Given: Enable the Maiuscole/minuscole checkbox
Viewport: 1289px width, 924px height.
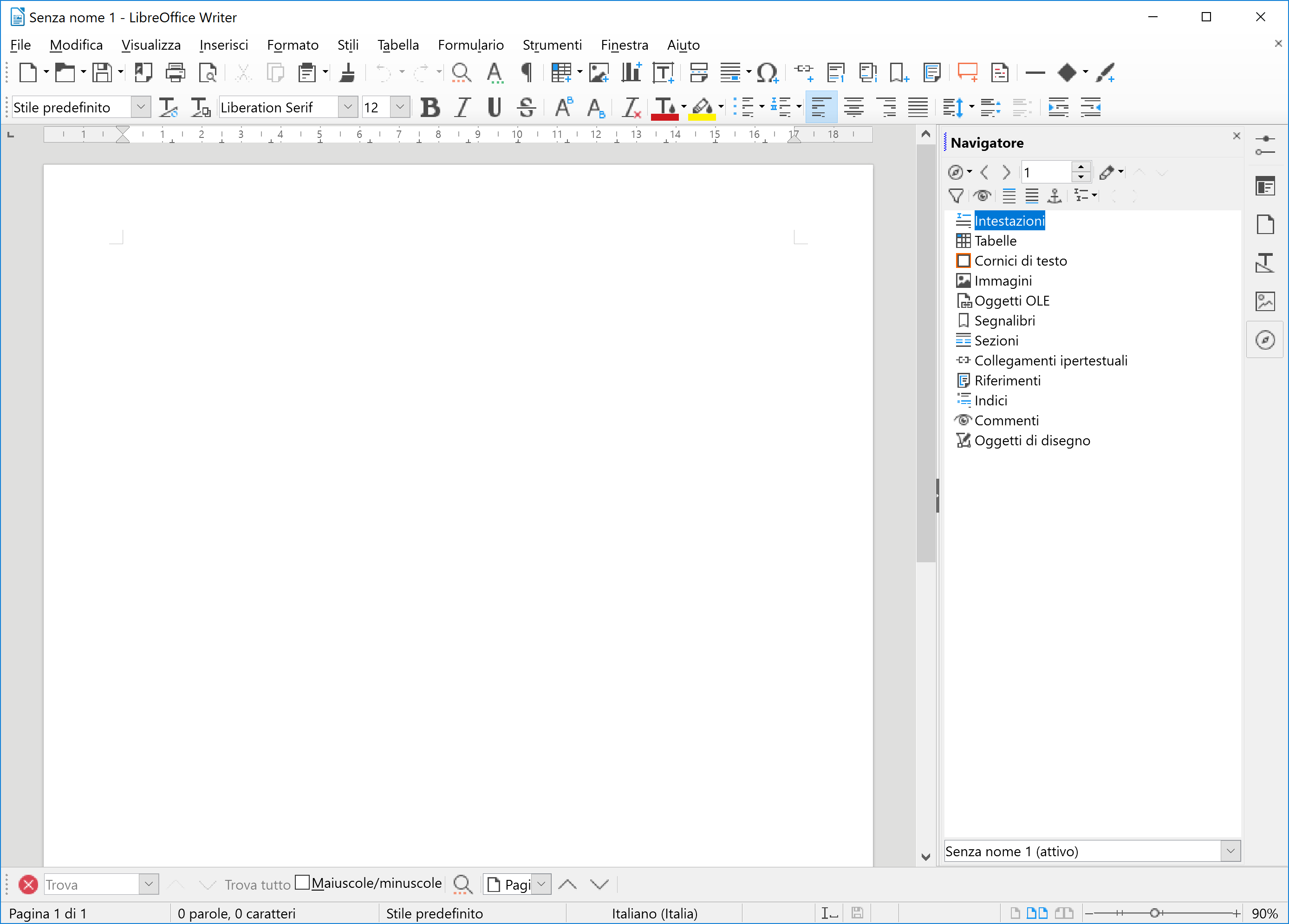Looking at the screenshot, I should tap(303, 883).
